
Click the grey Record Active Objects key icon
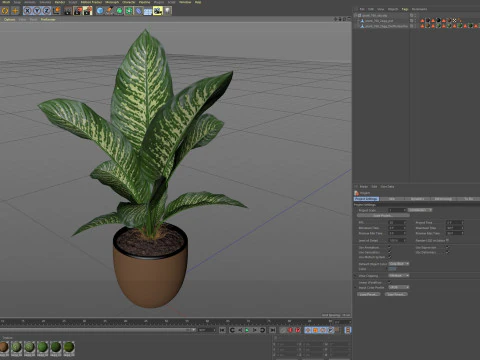283,330
